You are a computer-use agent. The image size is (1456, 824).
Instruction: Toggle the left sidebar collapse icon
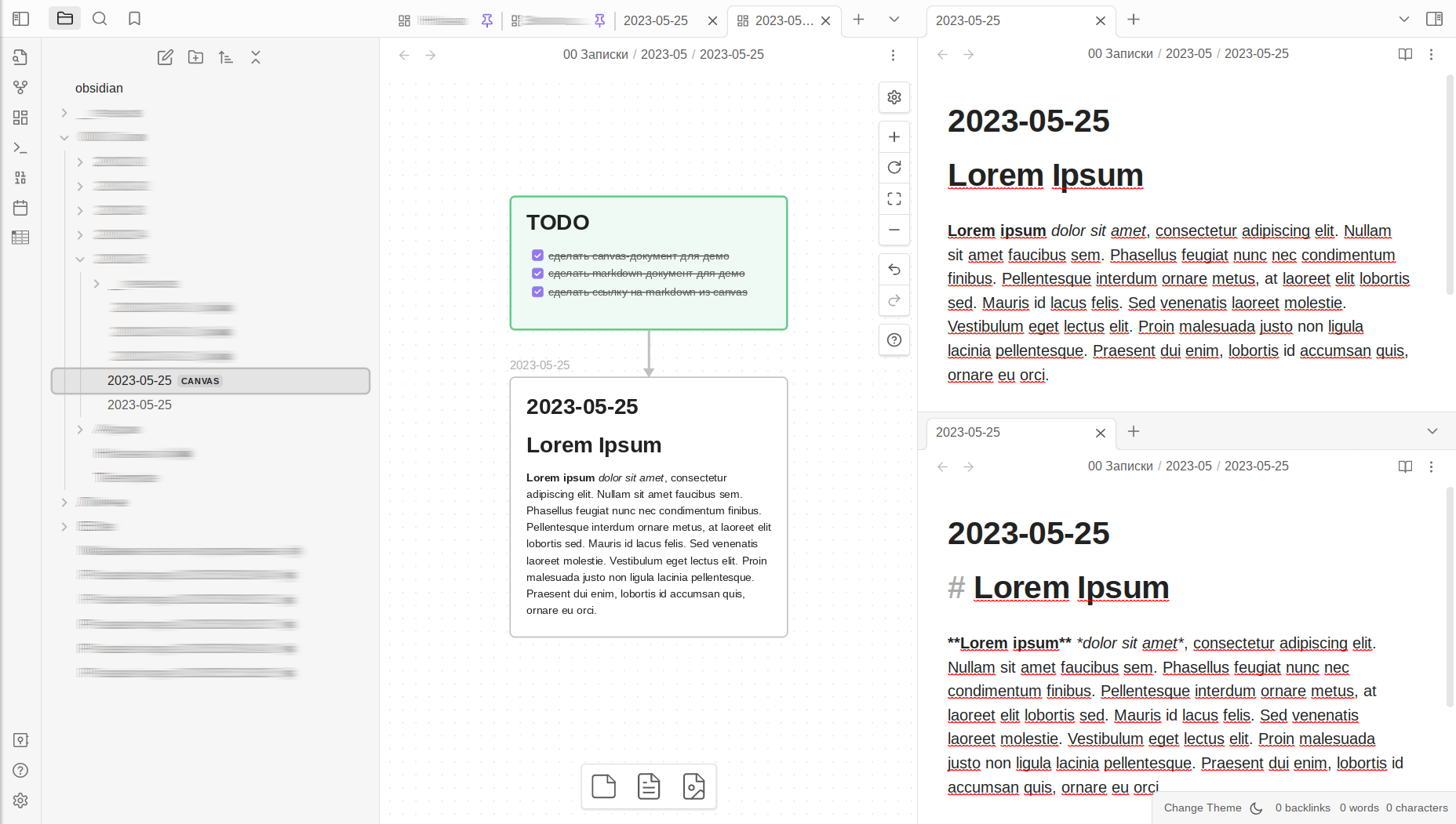point(21,19)
